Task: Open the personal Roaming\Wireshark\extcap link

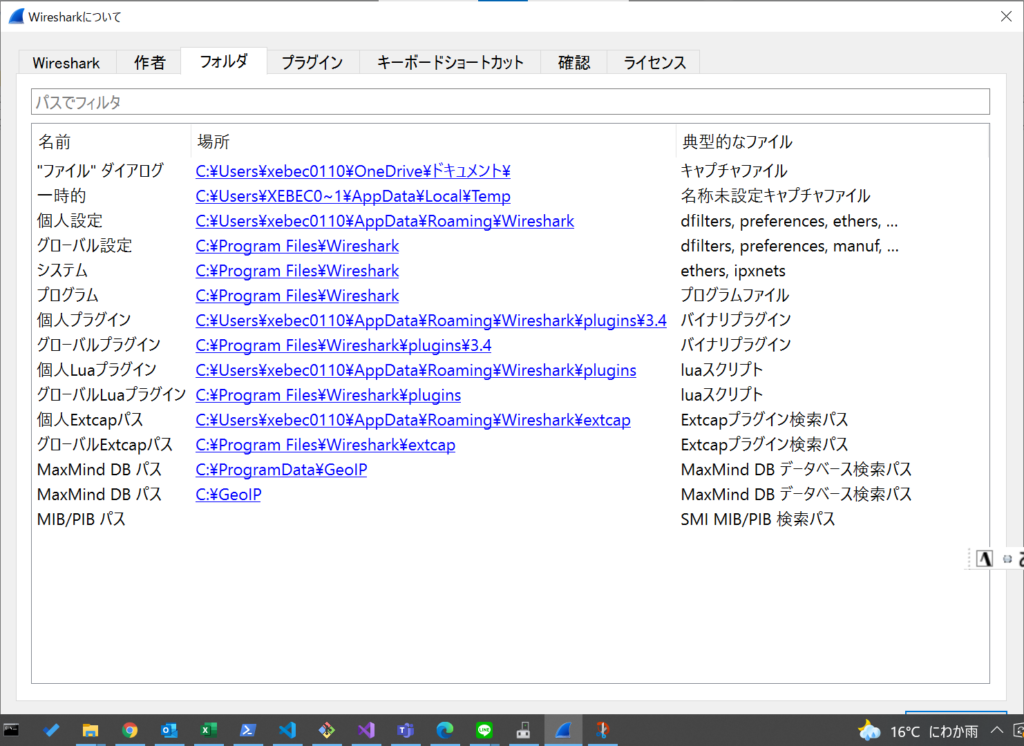Action: pyautogui.click(x=413, y=419)
